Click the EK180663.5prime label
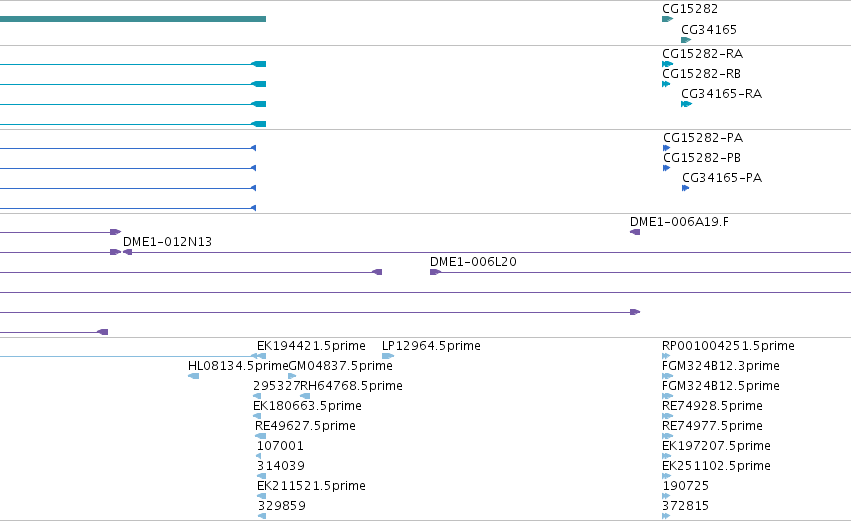The width and height of the screenshot is (851, 521). (x=307, y=406)
